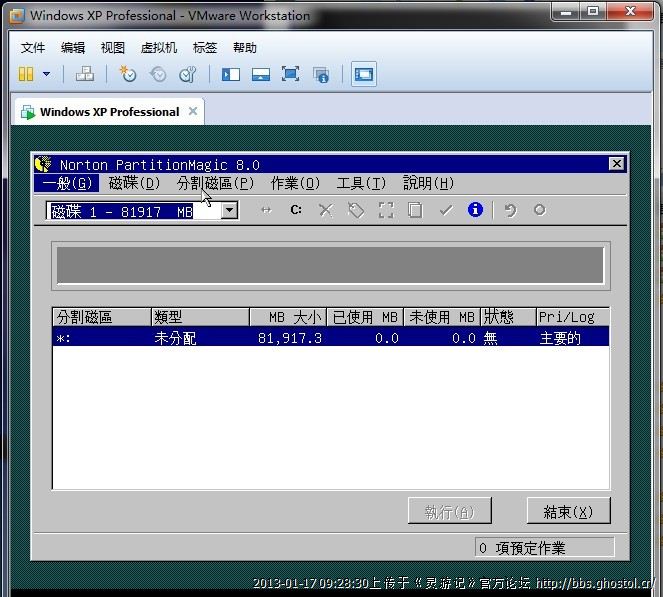Image resolution: width=663 pixels, height=597 pixels.
Task: Open the VMware snapshot manager icon
Action: (x=188, y=74)
